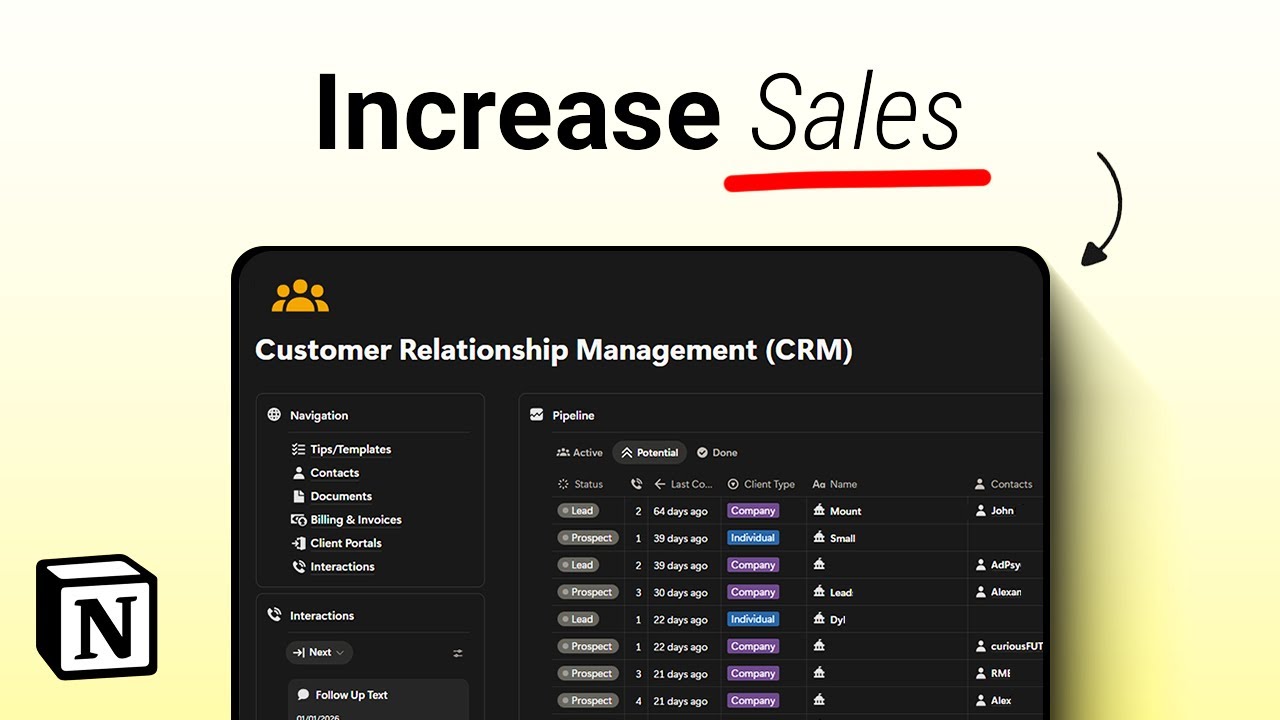The image size is (1280, 720).
Task: Open the view settings sliders icon in Interactions
Action: click(x=458, y=653)
